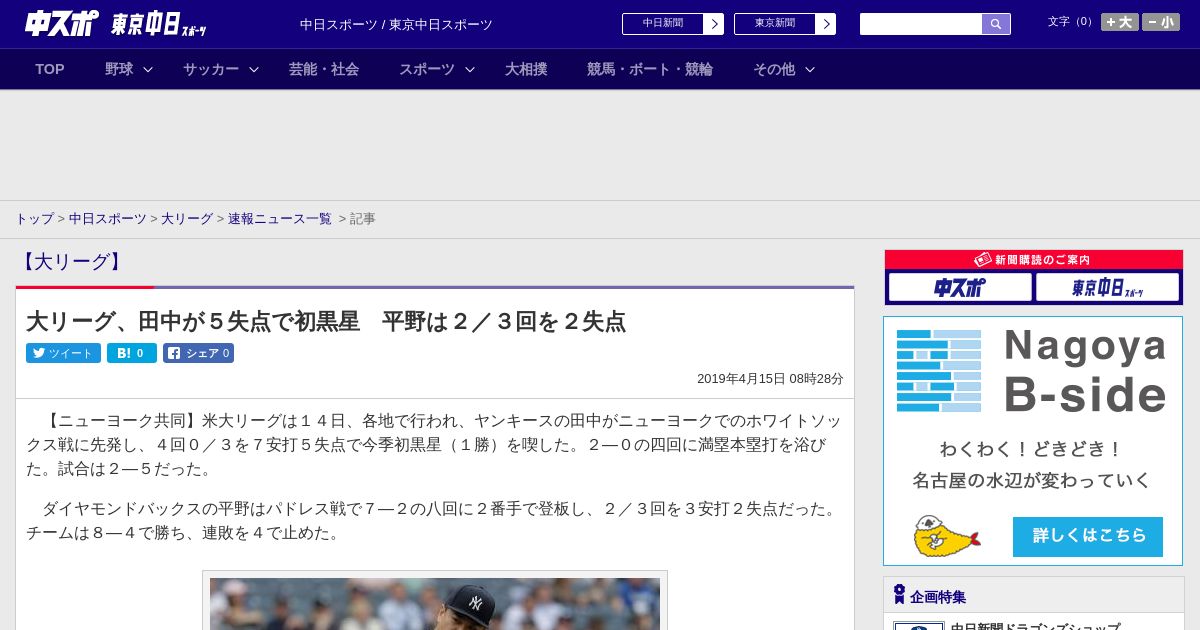Click the article date 2019年4月15日 08時28分

point(770,379)
